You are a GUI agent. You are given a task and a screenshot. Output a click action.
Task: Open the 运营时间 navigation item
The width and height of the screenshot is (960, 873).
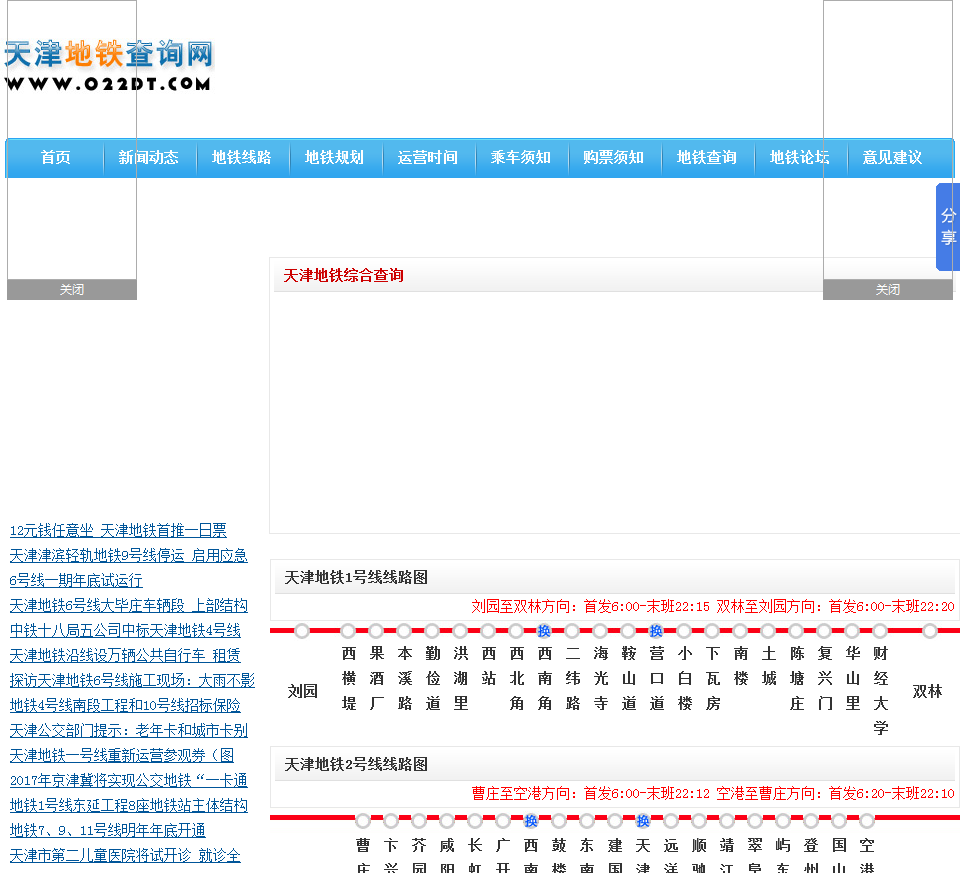click(x=427, y=157)
